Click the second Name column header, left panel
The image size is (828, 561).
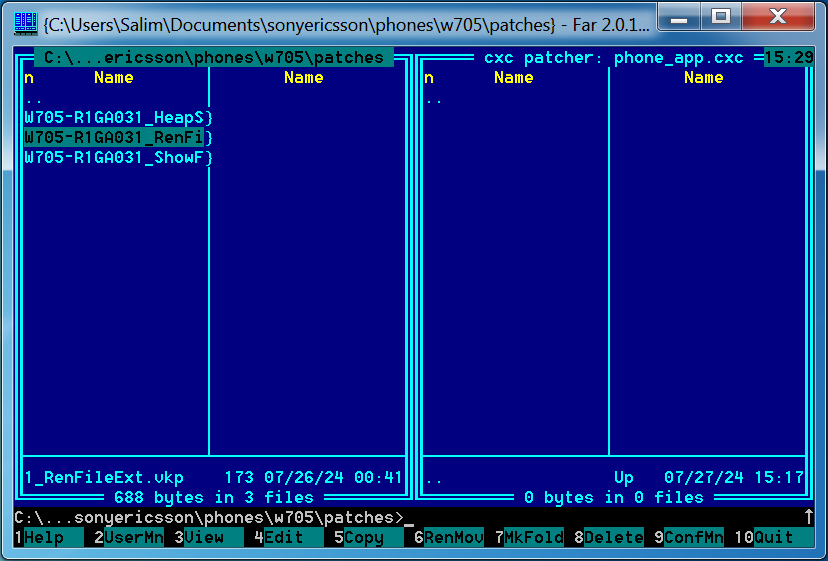304,78
